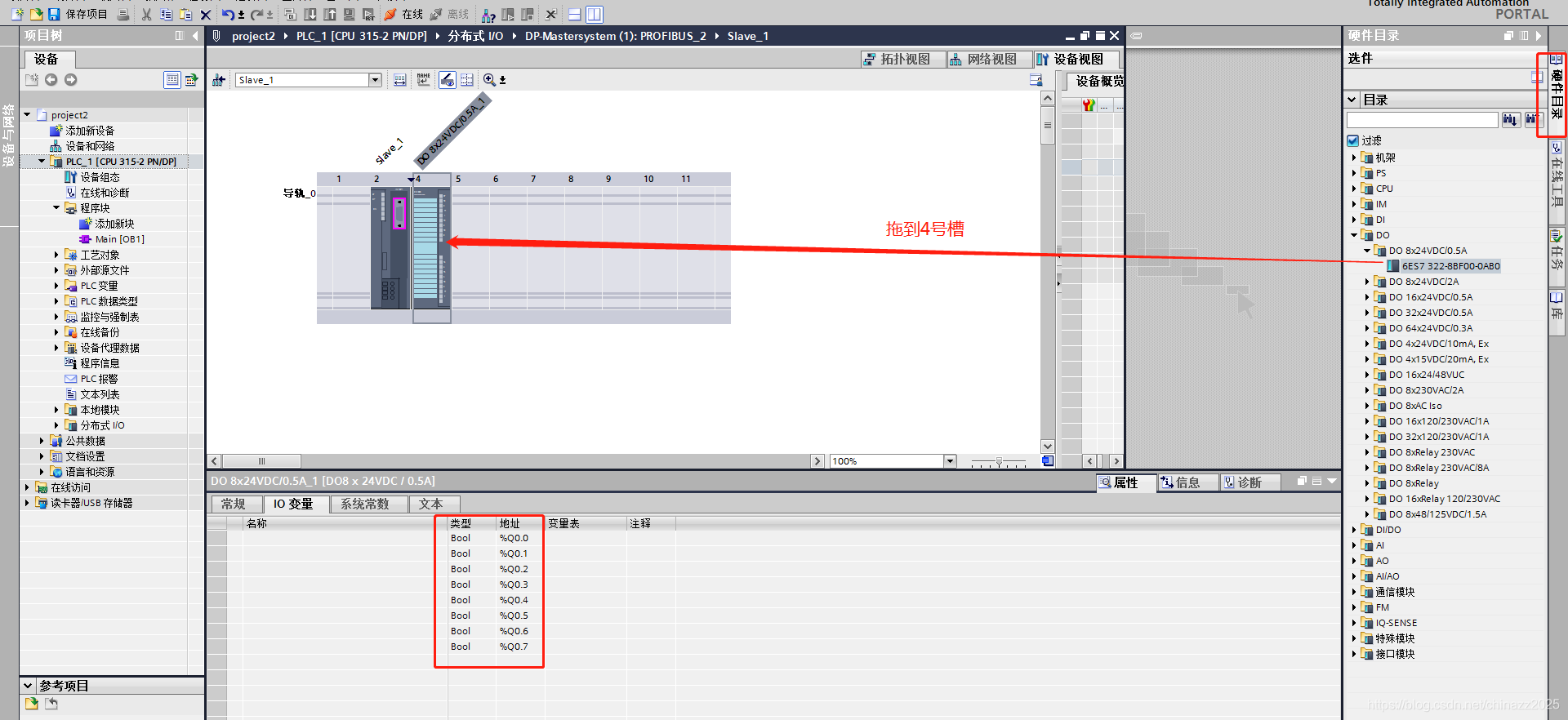Expand DO 8x24VDC/2A catalog entry
1568x720 pixels.
tap(1367, 282)
